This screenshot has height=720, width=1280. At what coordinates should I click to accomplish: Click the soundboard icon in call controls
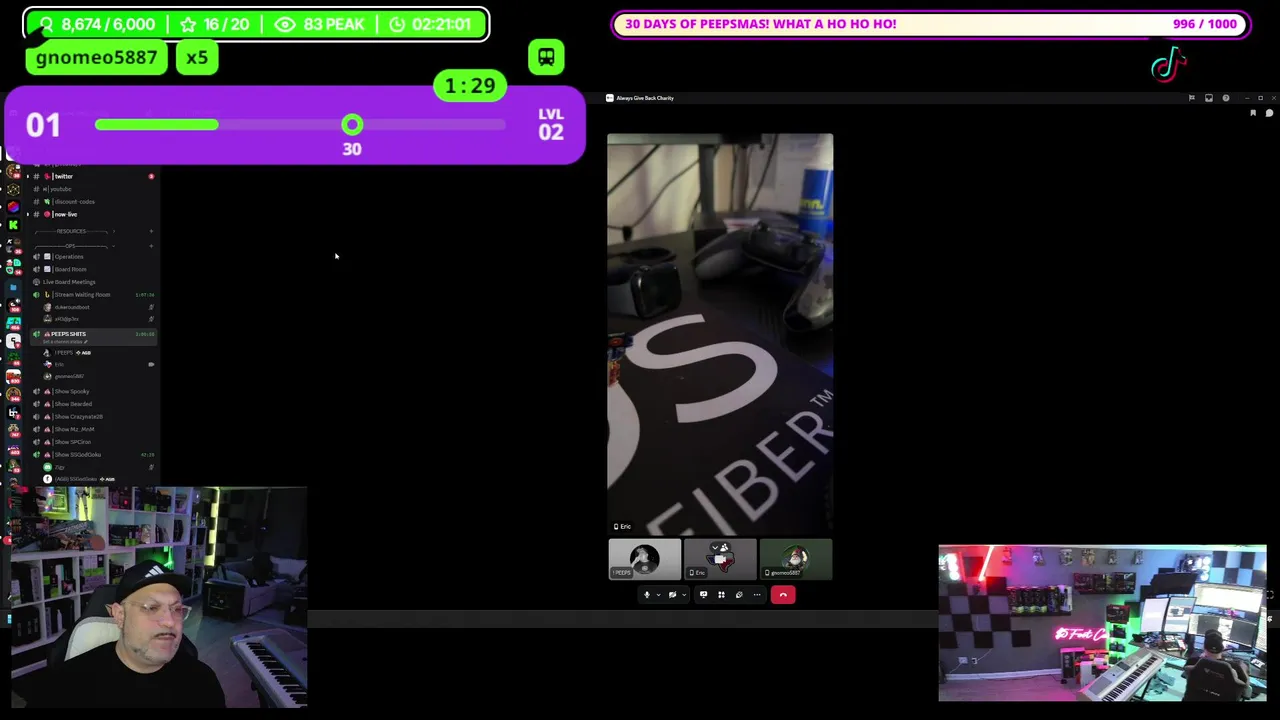pos(739,595)
